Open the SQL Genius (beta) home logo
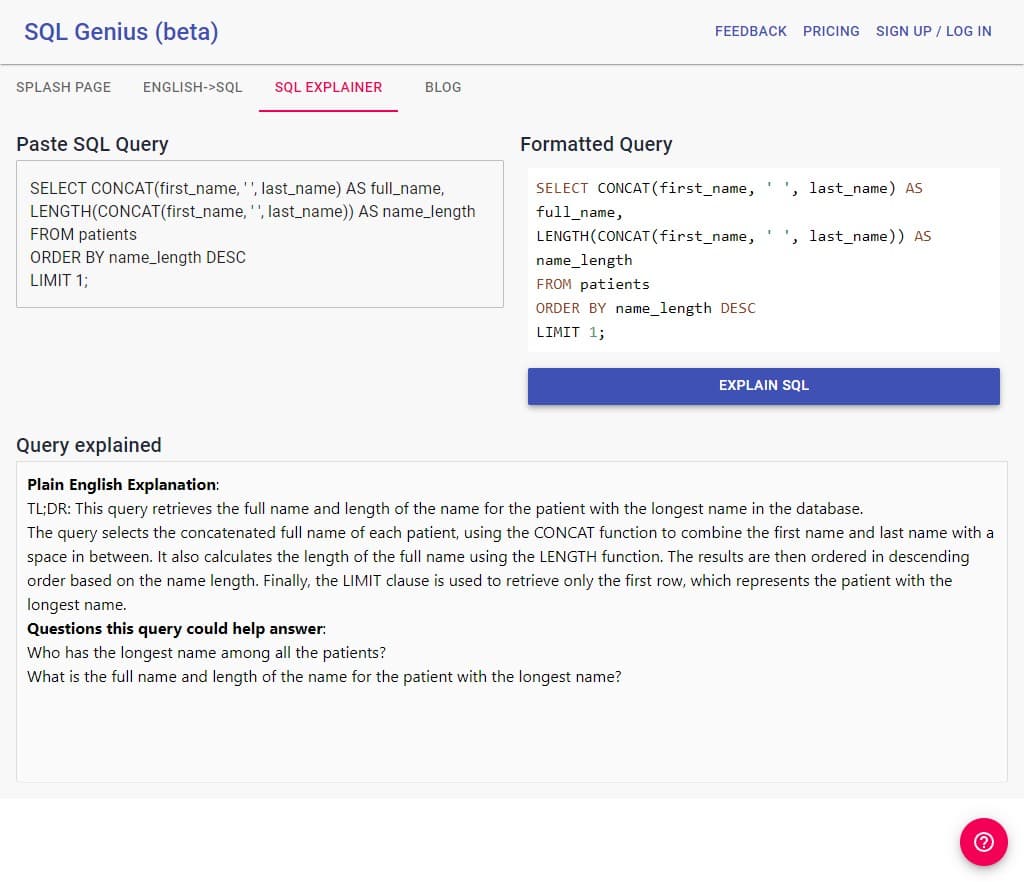The width and height of the screenshot is (1024, 882). click(121, 32)
